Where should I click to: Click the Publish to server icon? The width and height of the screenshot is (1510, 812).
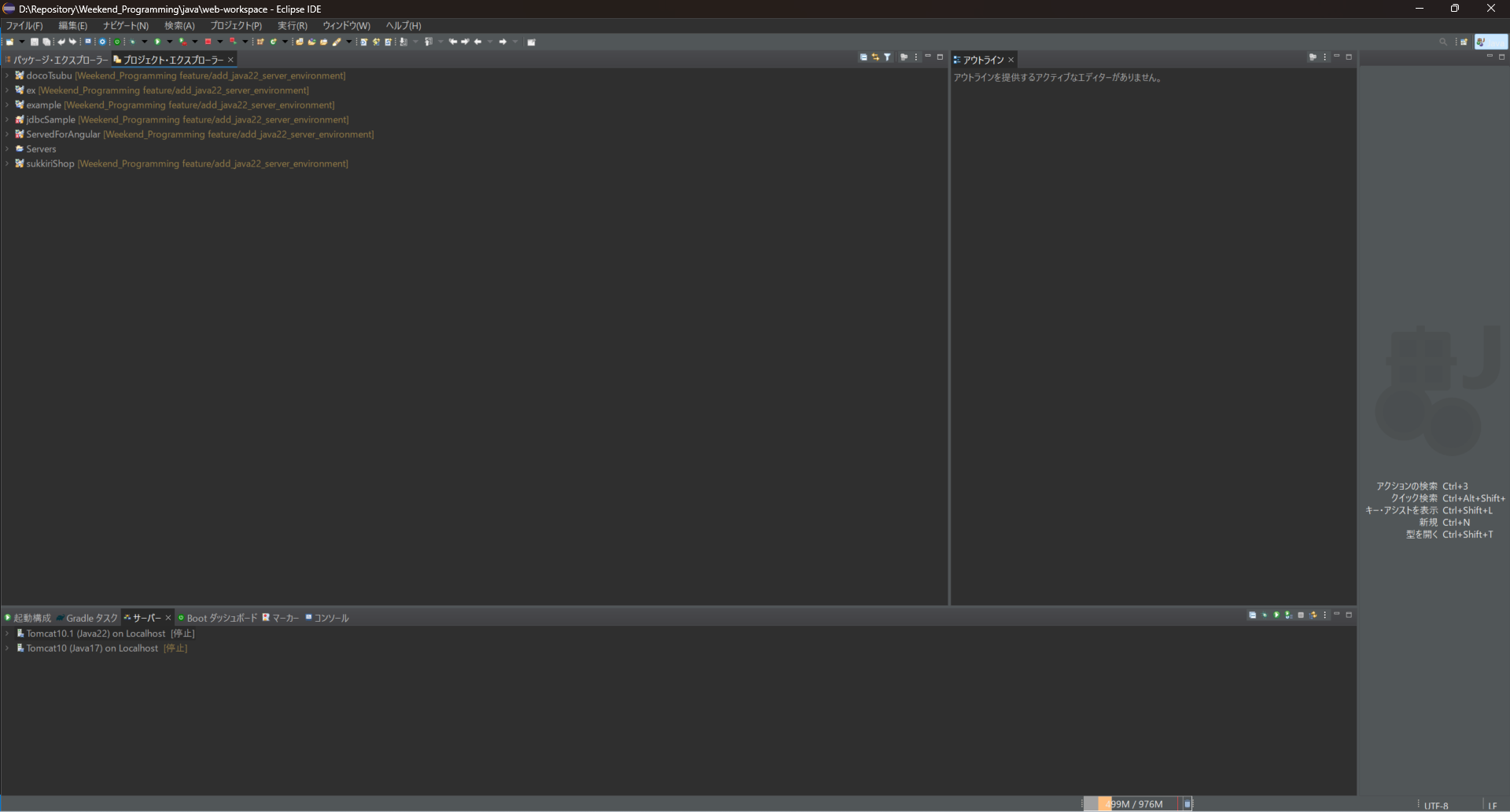(1313, 615)
